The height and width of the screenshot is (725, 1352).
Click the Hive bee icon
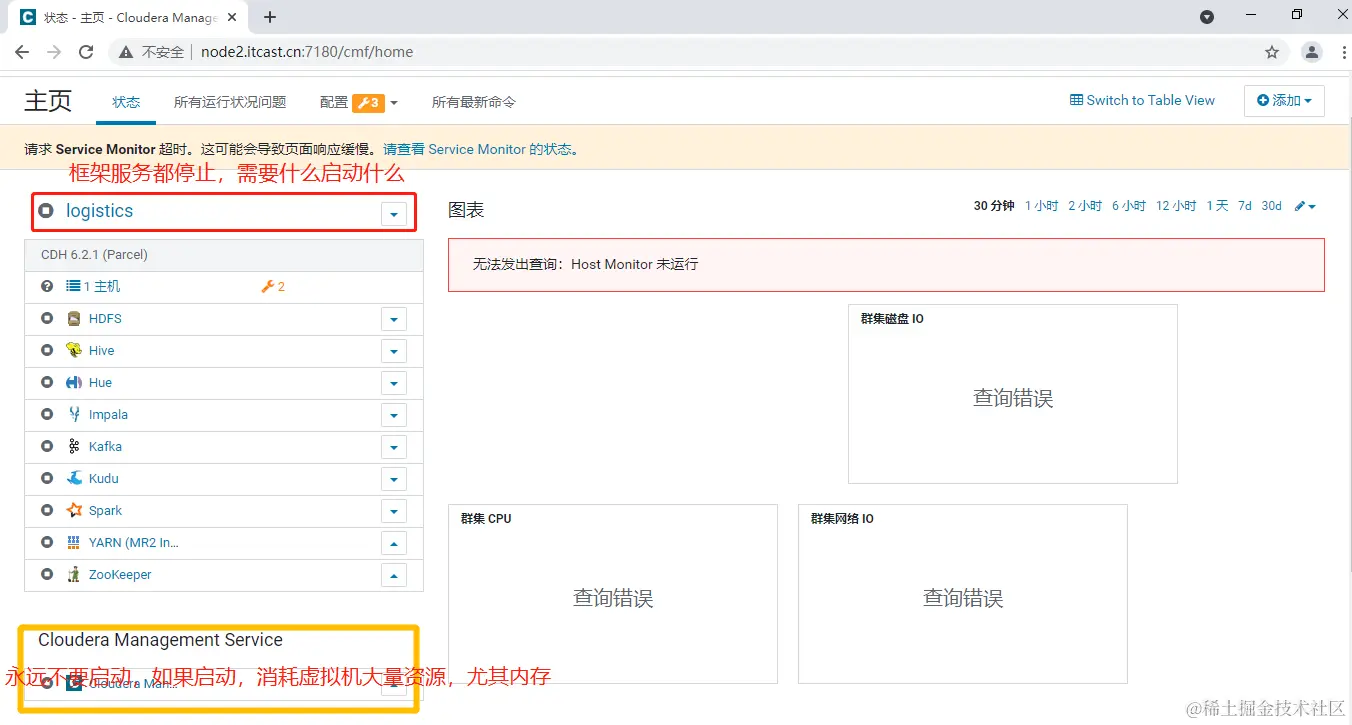(x=73, y=350)
